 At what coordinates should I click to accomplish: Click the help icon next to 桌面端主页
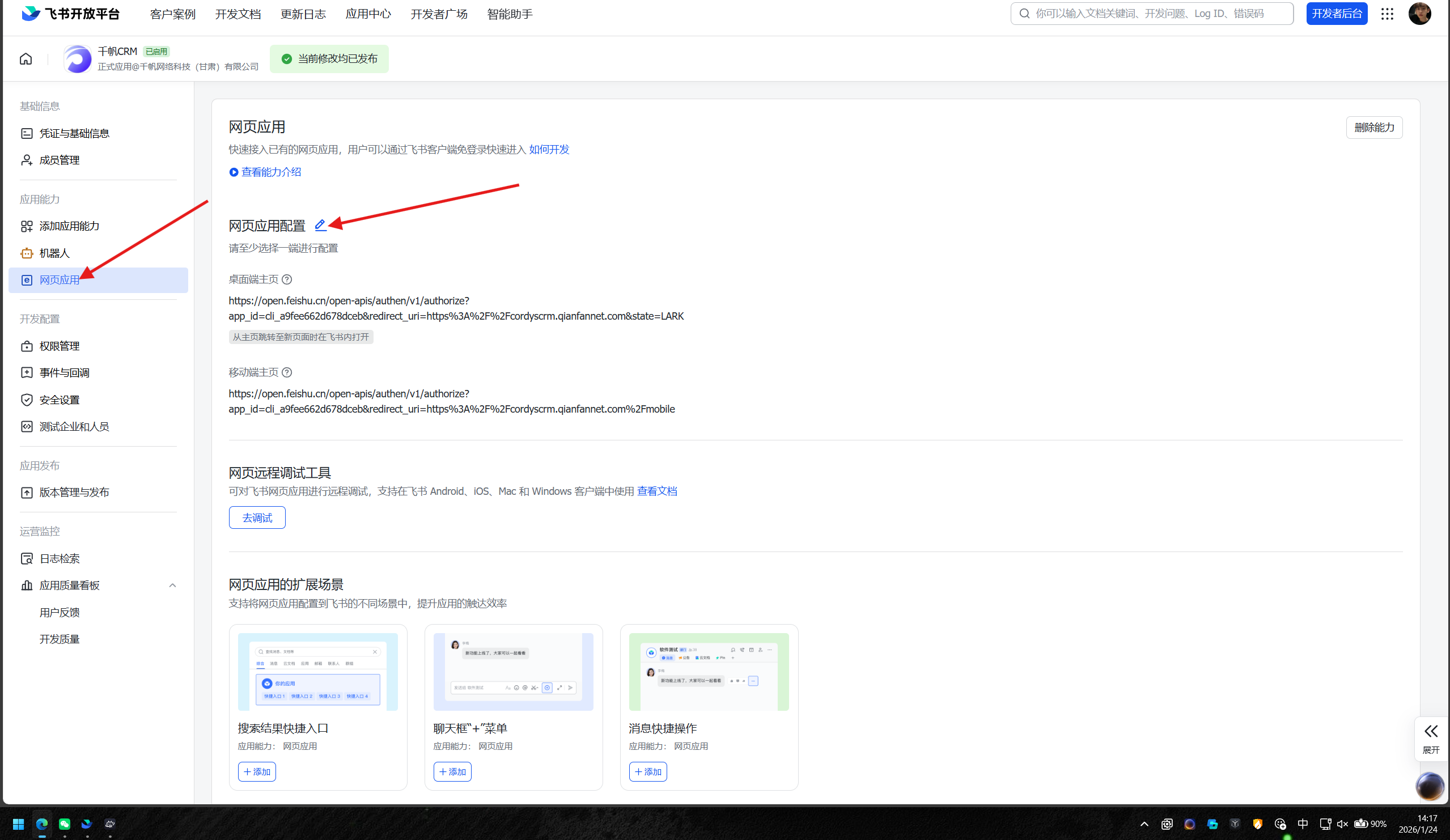pos(287,279)
